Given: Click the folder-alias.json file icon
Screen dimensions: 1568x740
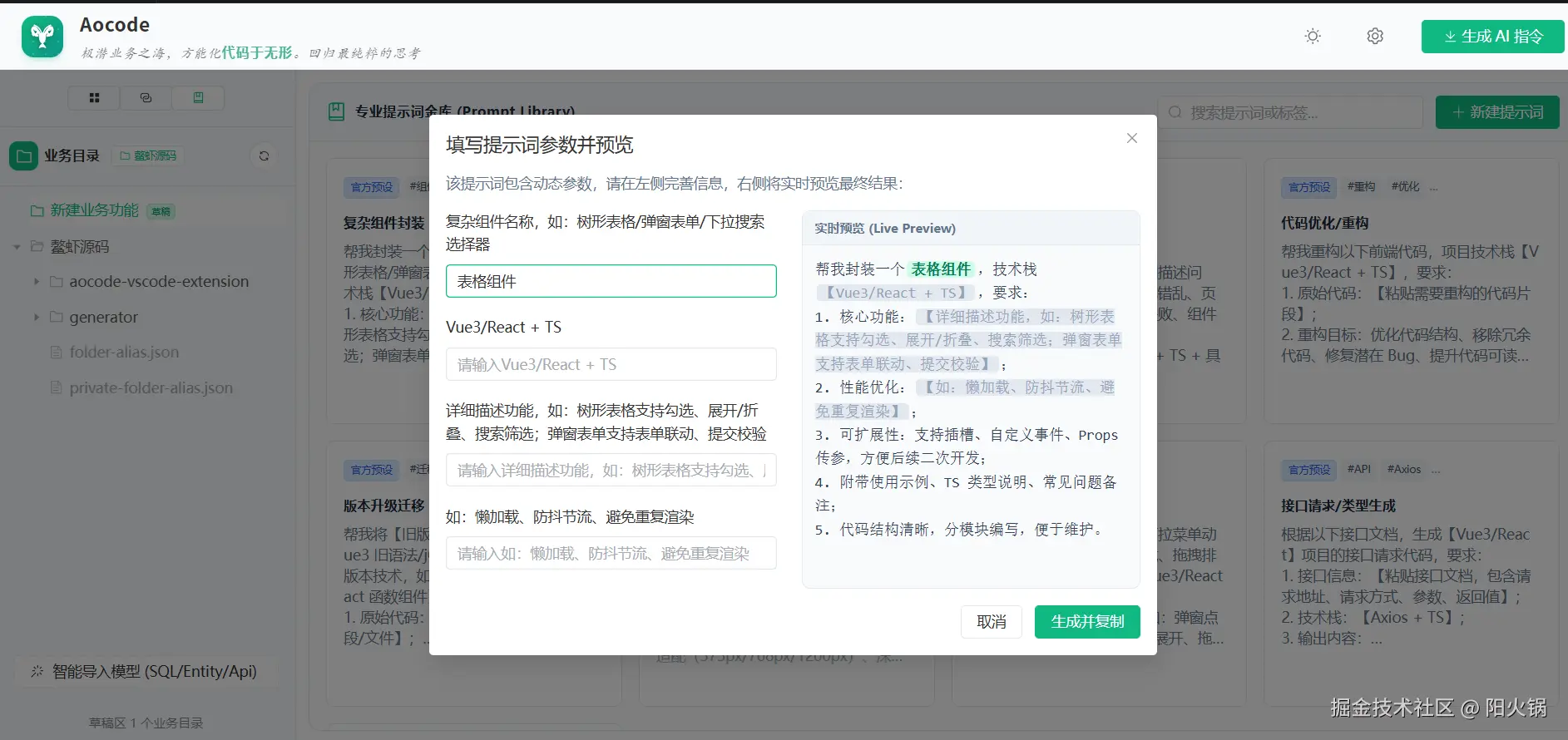Looking at the screenshot, I should click(57, 353).
